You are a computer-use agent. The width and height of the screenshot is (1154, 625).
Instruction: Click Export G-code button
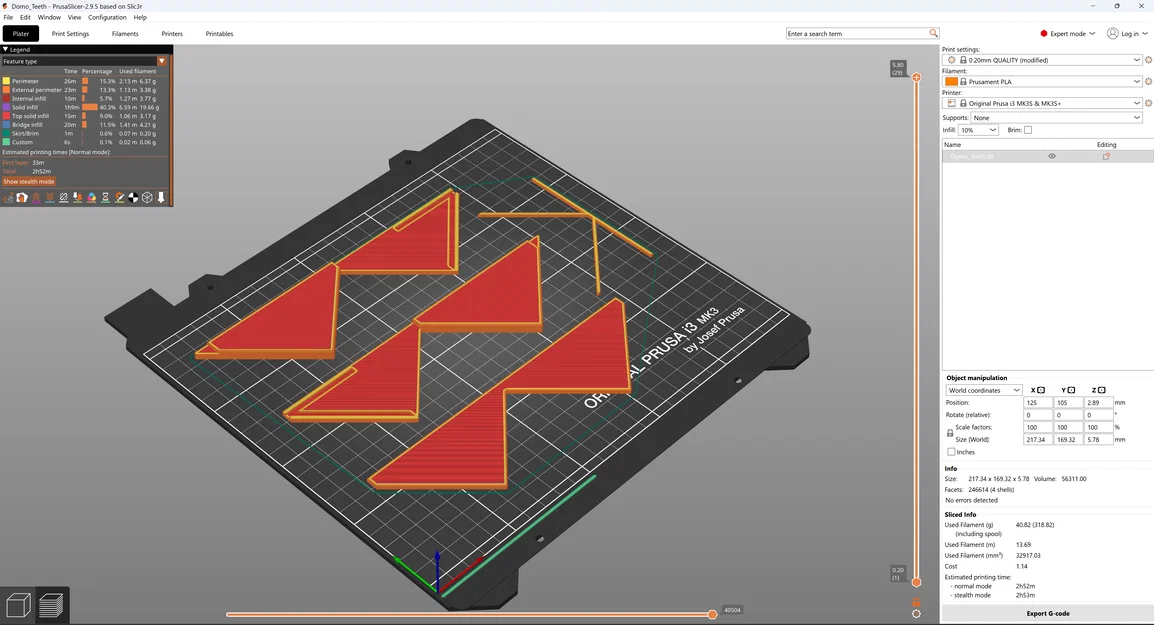click(1048, 613)
